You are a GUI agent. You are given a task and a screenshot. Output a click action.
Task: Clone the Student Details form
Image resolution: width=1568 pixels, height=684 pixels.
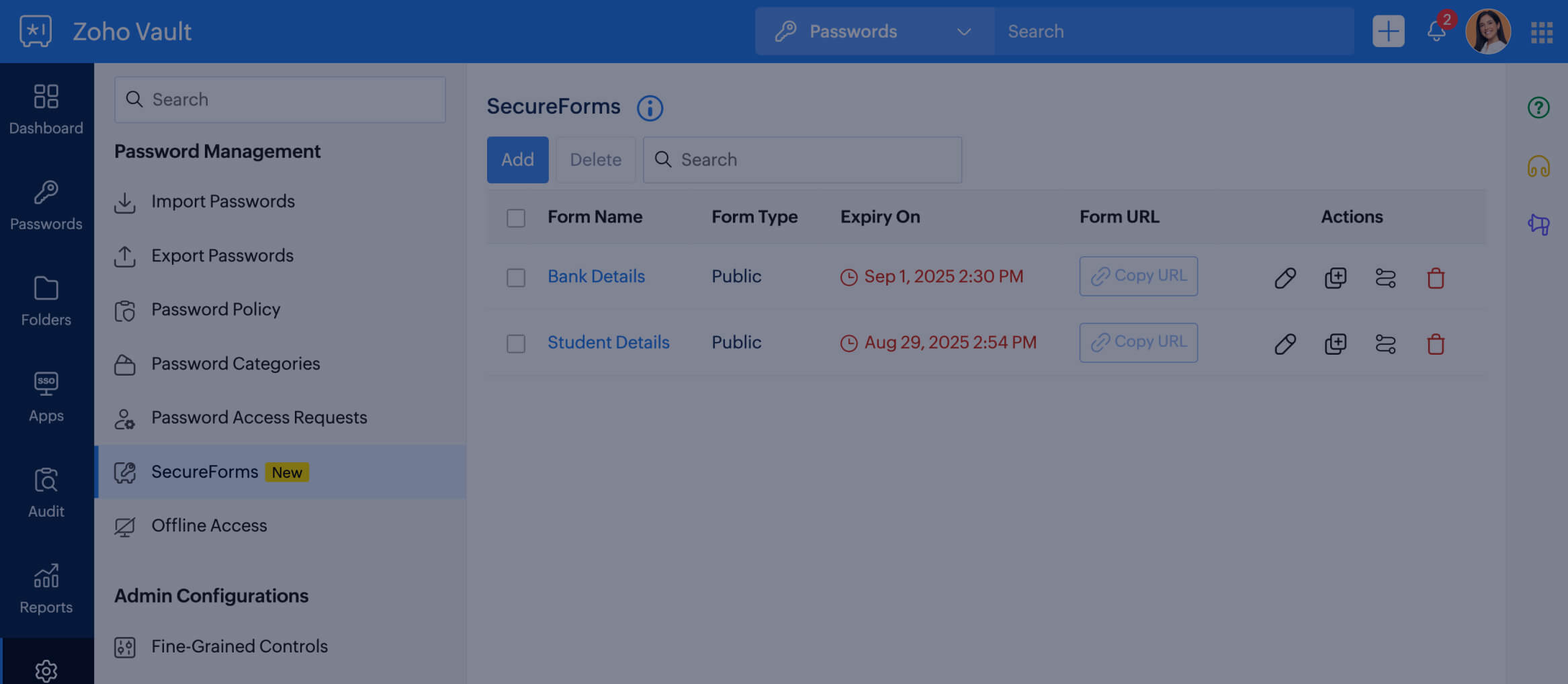tap(1336, 343)
